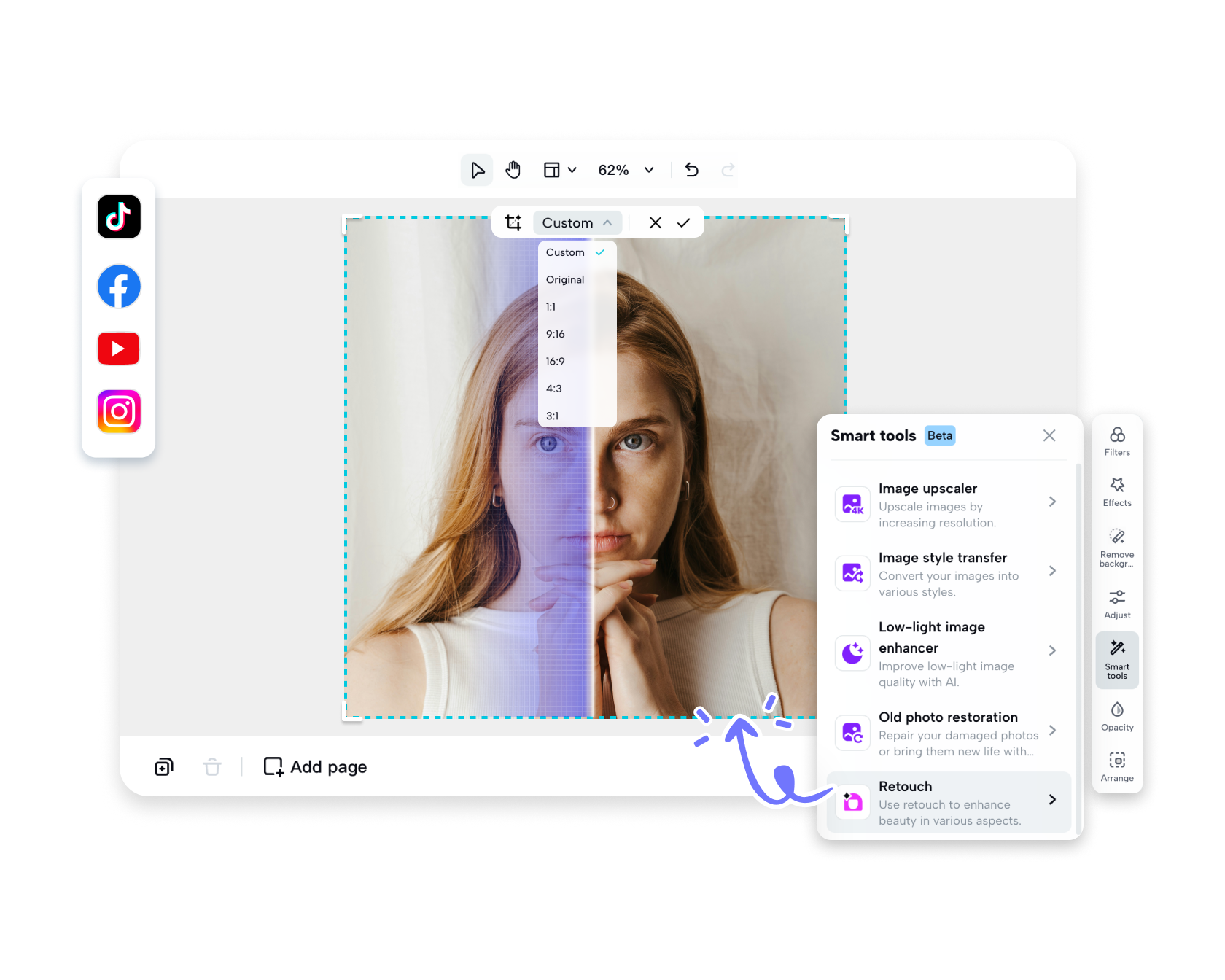Confirm the crop with the checkmark
This screenshot has width=1225, height=980.
pos(684,222)
